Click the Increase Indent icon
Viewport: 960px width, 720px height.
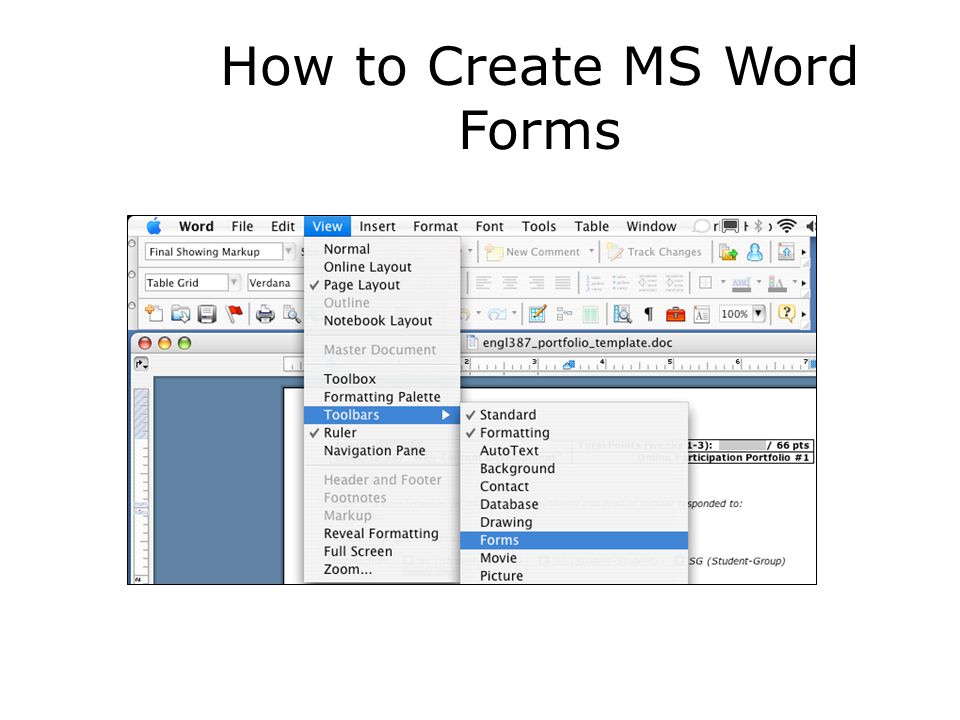674,282
